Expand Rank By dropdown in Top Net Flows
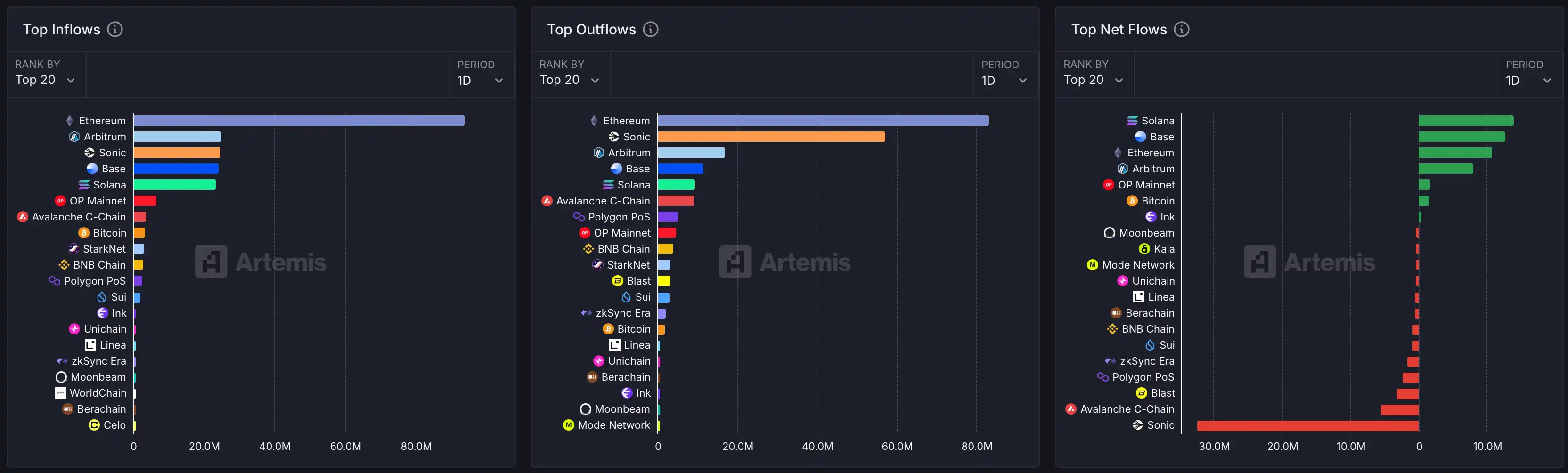Image resolution: width=1568 pixels, height=473 pixels. point(1094,73)
